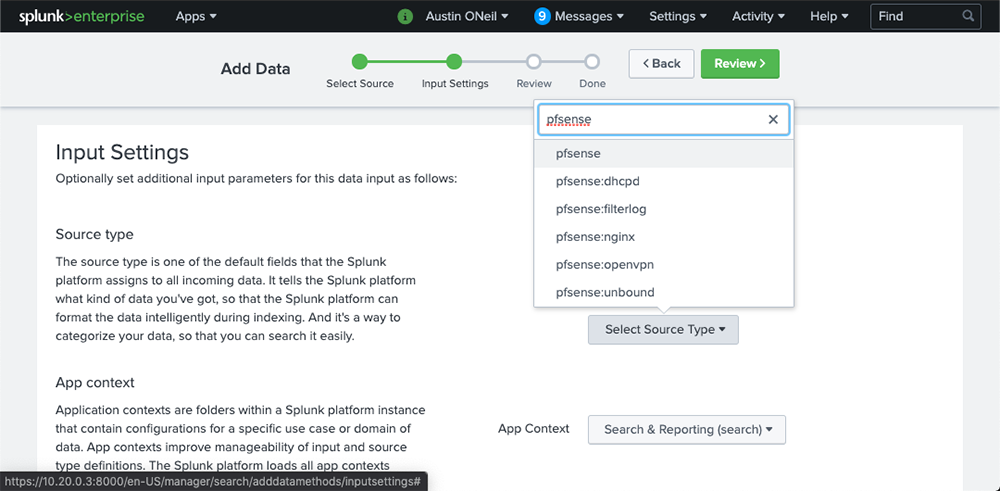Go back with the Back button
This screenshot has width=1000, height=491.
click(x=661, y=63)
